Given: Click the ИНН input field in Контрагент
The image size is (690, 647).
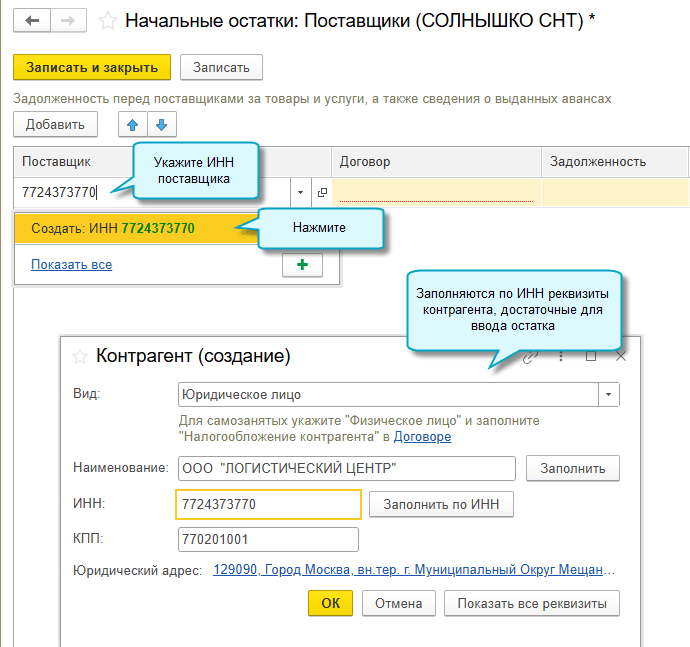Looking at the screenshot, I should 268,504.
